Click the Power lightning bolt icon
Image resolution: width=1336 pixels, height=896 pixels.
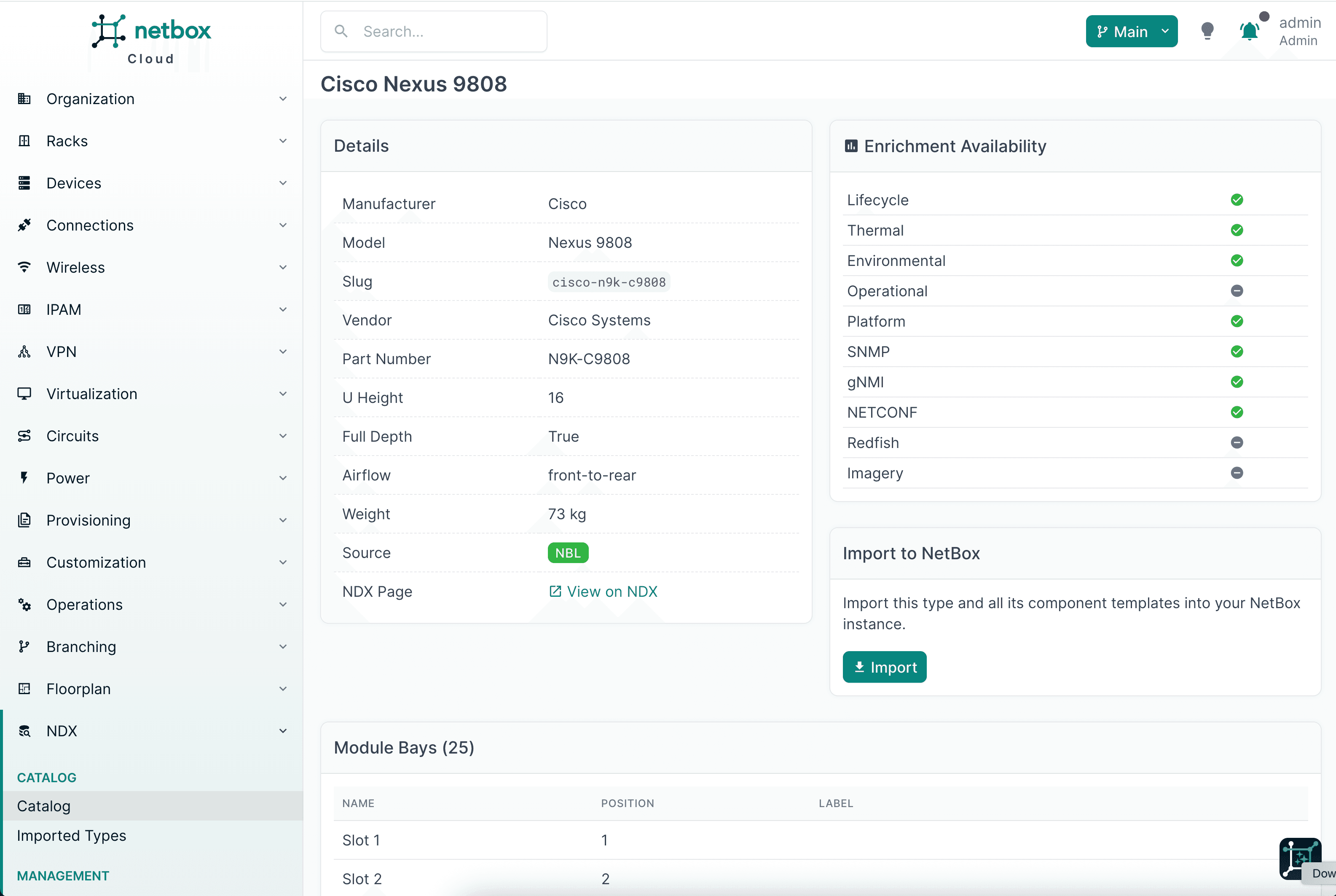tap(24, 478)
